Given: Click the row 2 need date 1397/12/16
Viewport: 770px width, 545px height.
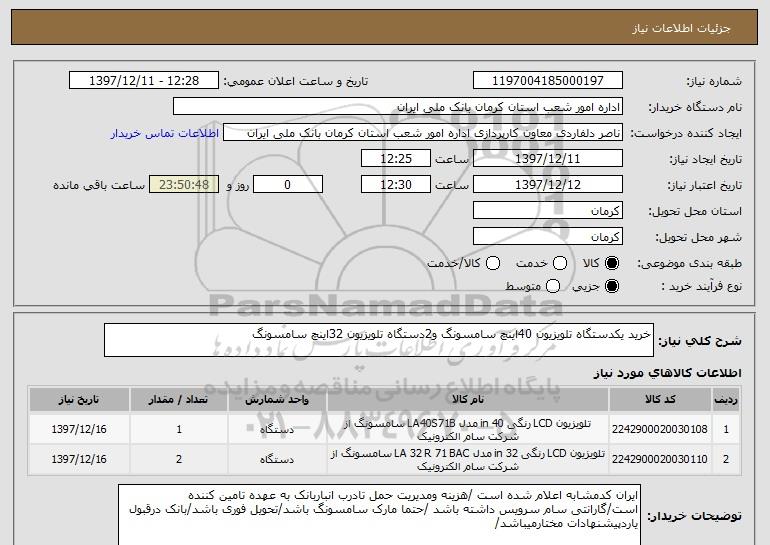Looking at the screenshot, I should point(79,459).
